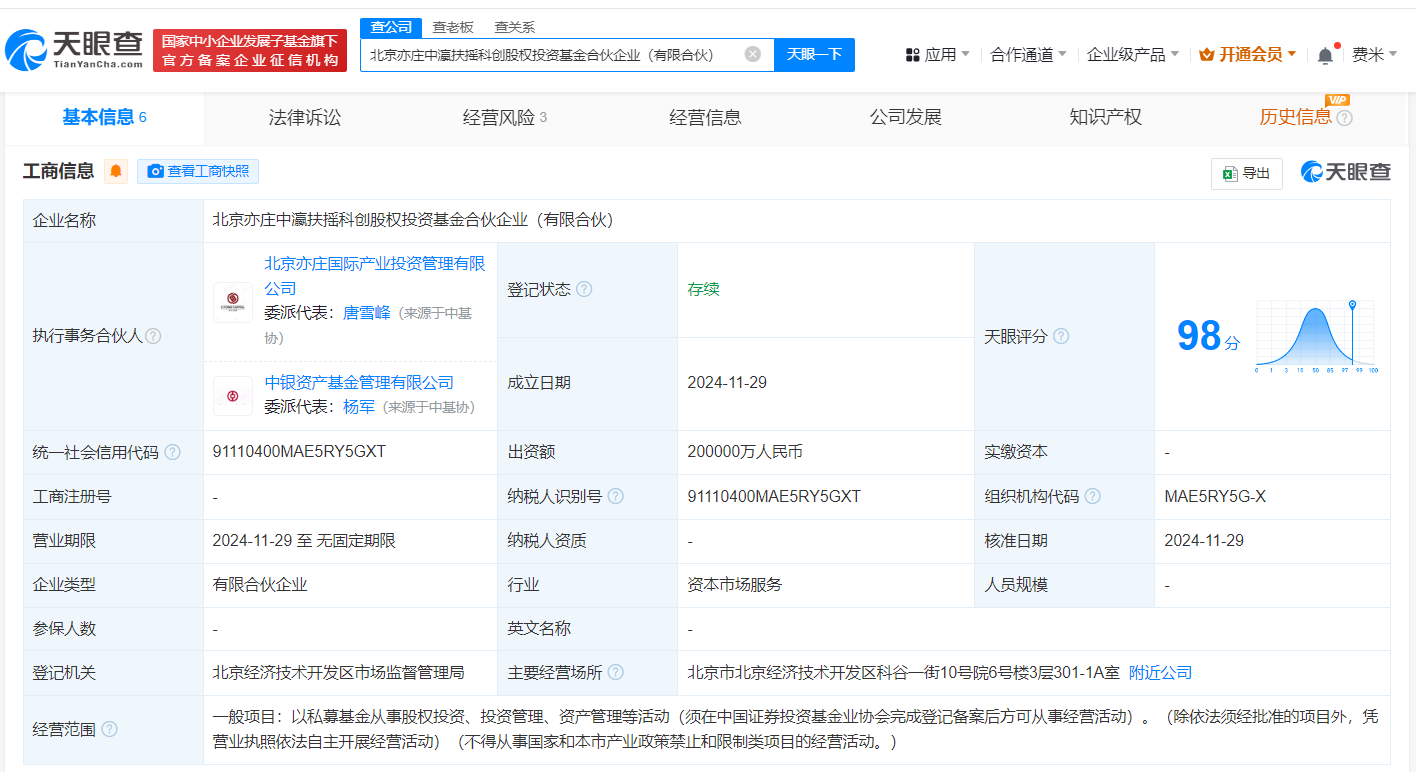Click help icon next to 登记状态
1416x772 pixels.
pos(584,289)
